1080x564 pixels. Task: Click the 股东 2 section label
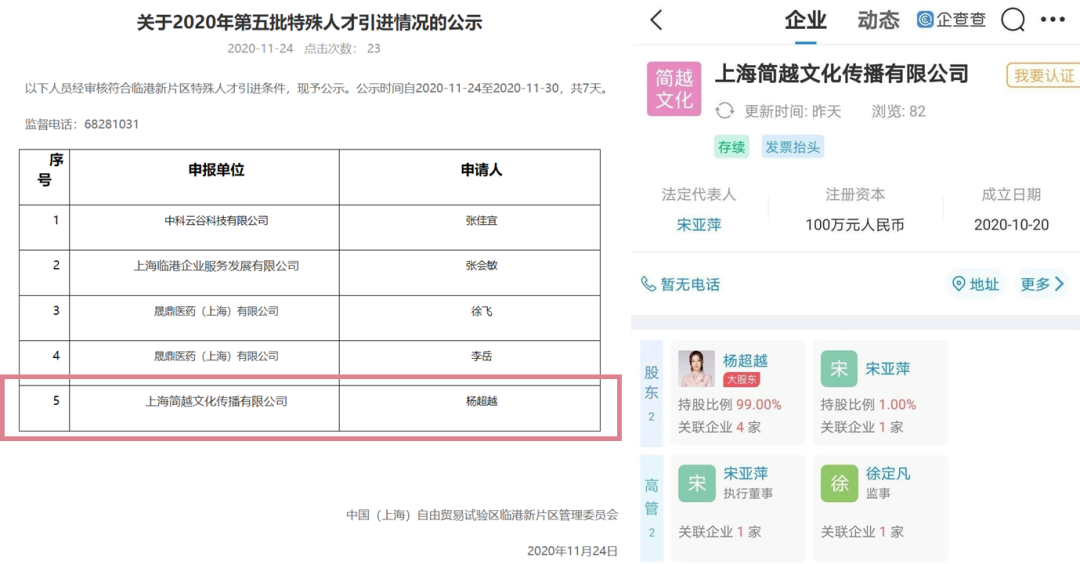coord(652,393)
